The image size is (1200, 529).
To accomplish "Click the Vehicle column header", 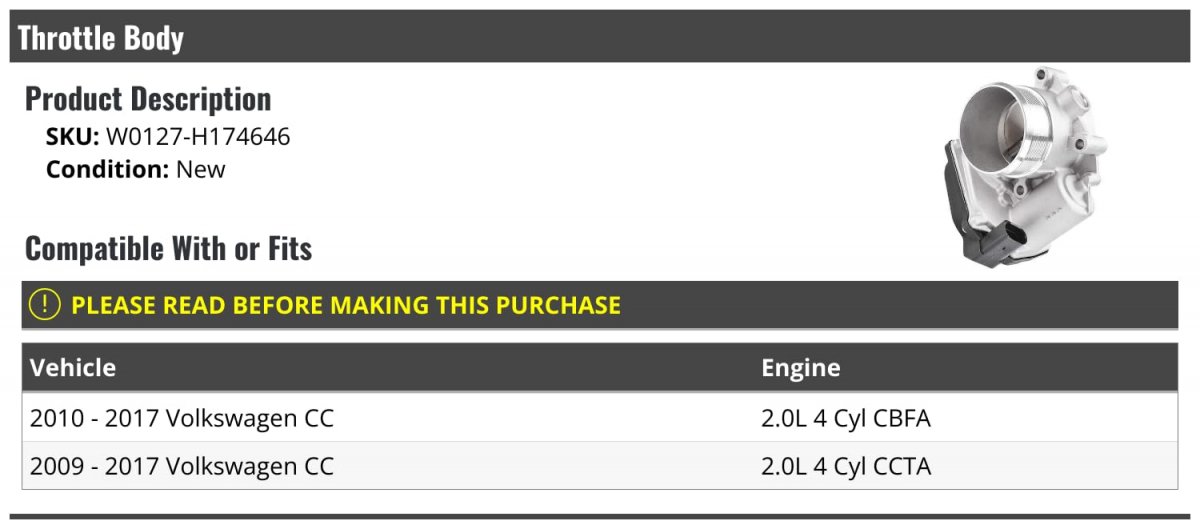I will coord(73,368).
